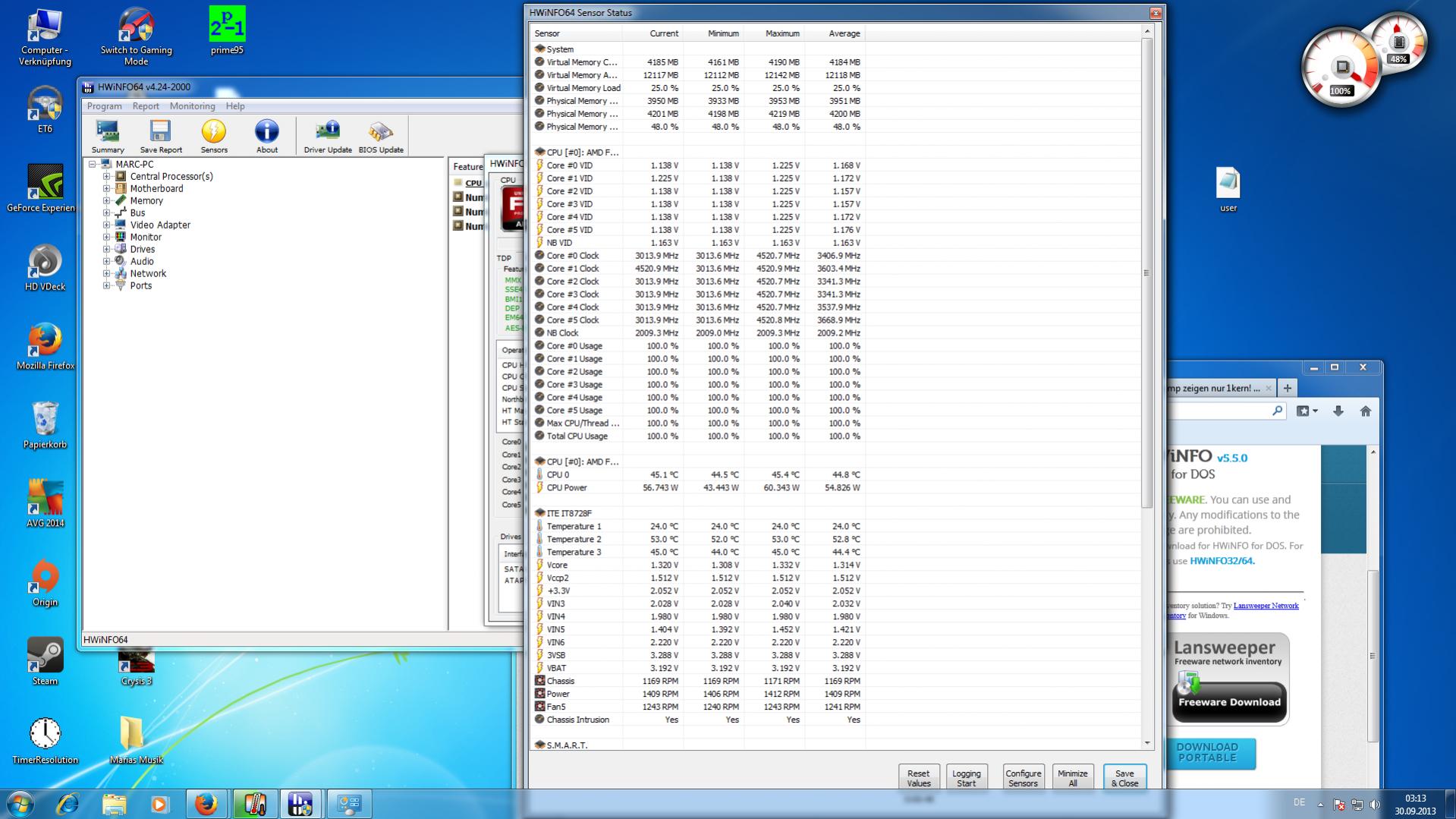Select the Papierkorb recycle bin
Screen dimensions: 1456x819
[x=45, y=425]
